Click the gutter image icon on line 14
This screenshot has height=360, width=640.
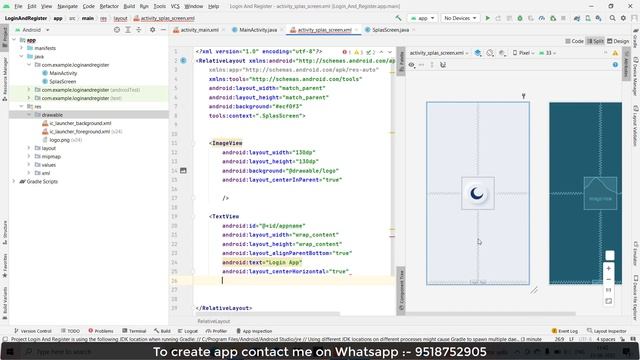[x=183, y=171]
